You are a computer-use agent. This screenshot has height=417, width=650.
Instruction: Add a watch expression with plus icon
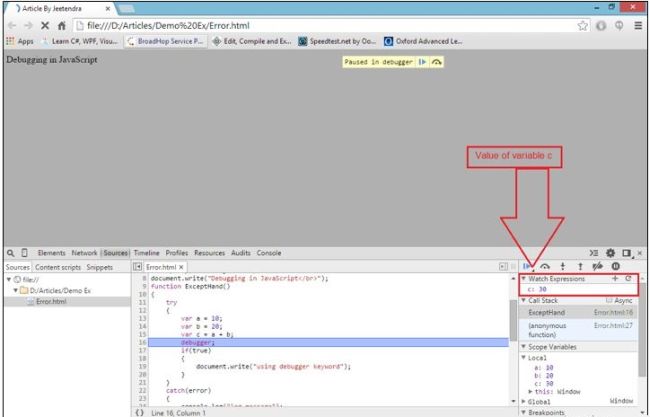click(615, 279)
